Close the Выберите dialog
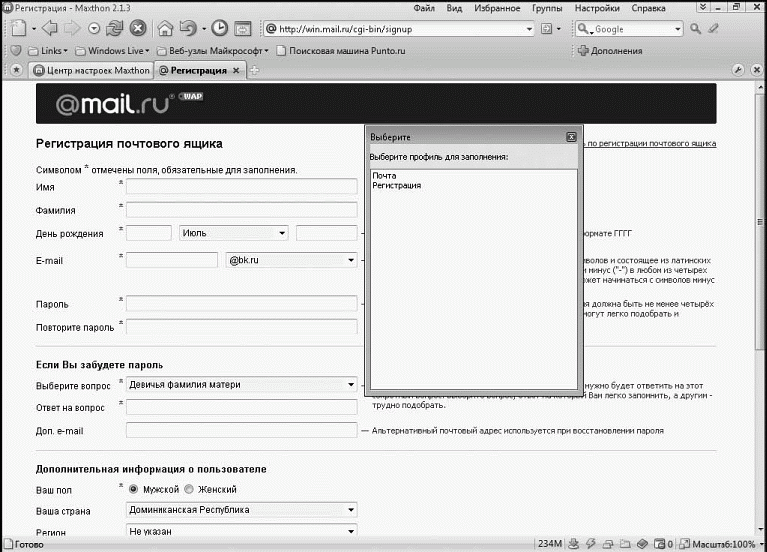The image size is (767, 552). click(571, 137)
